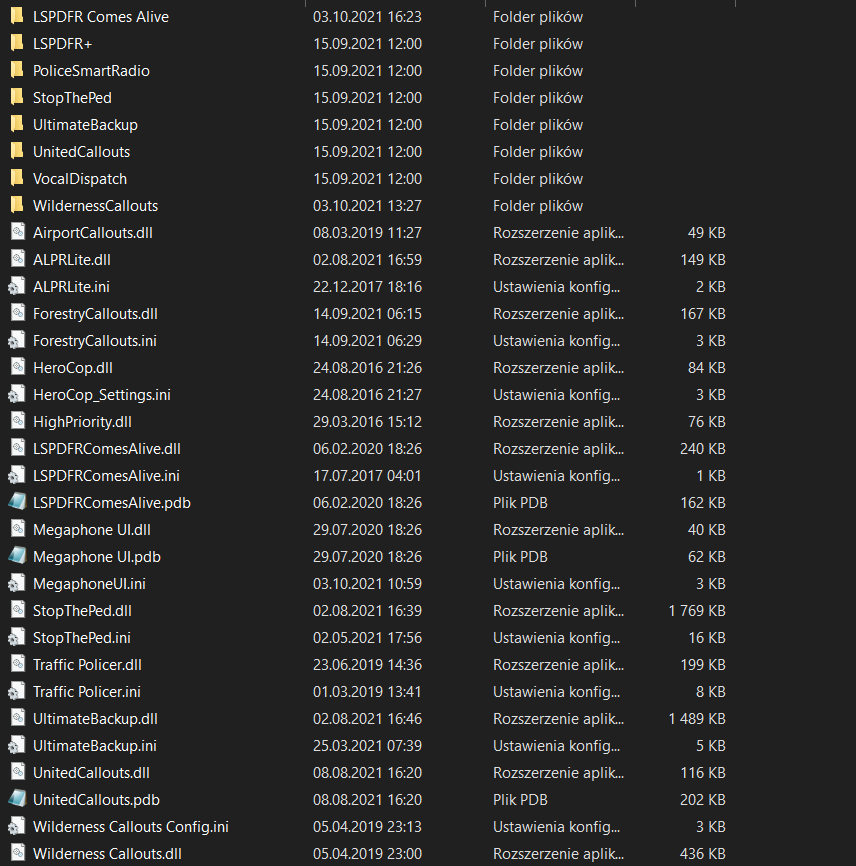Click the HighPriority.dll file icon

coord(17,421)
